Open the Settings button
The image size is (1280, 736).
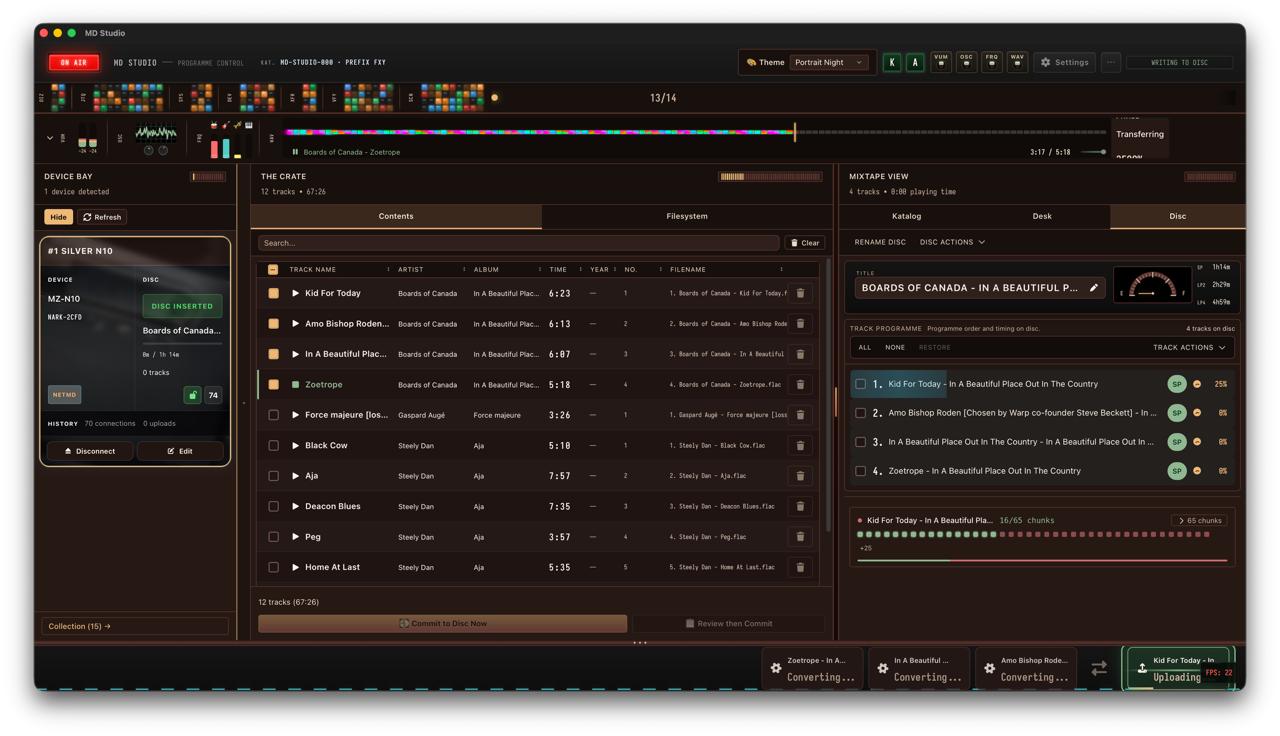click(x=1064, y=62)
